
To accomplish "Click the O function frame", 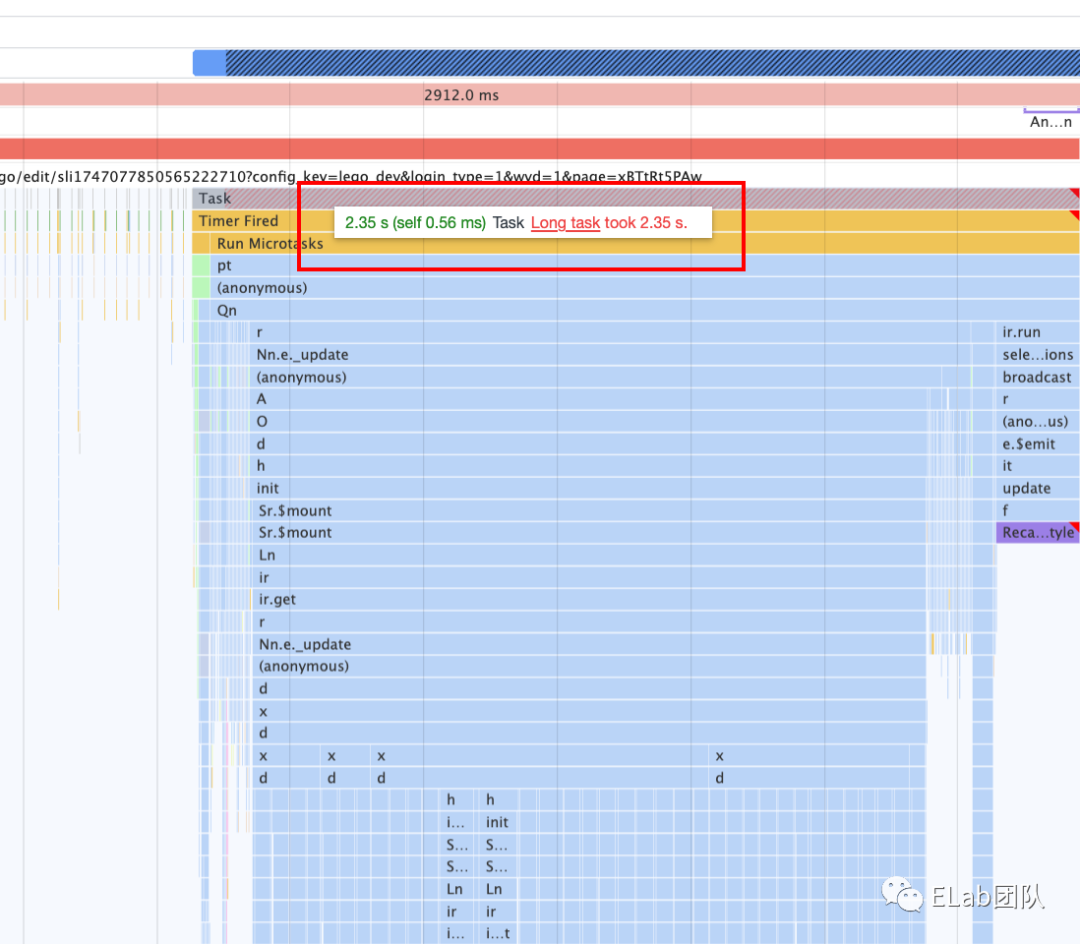I will (590, 421).
